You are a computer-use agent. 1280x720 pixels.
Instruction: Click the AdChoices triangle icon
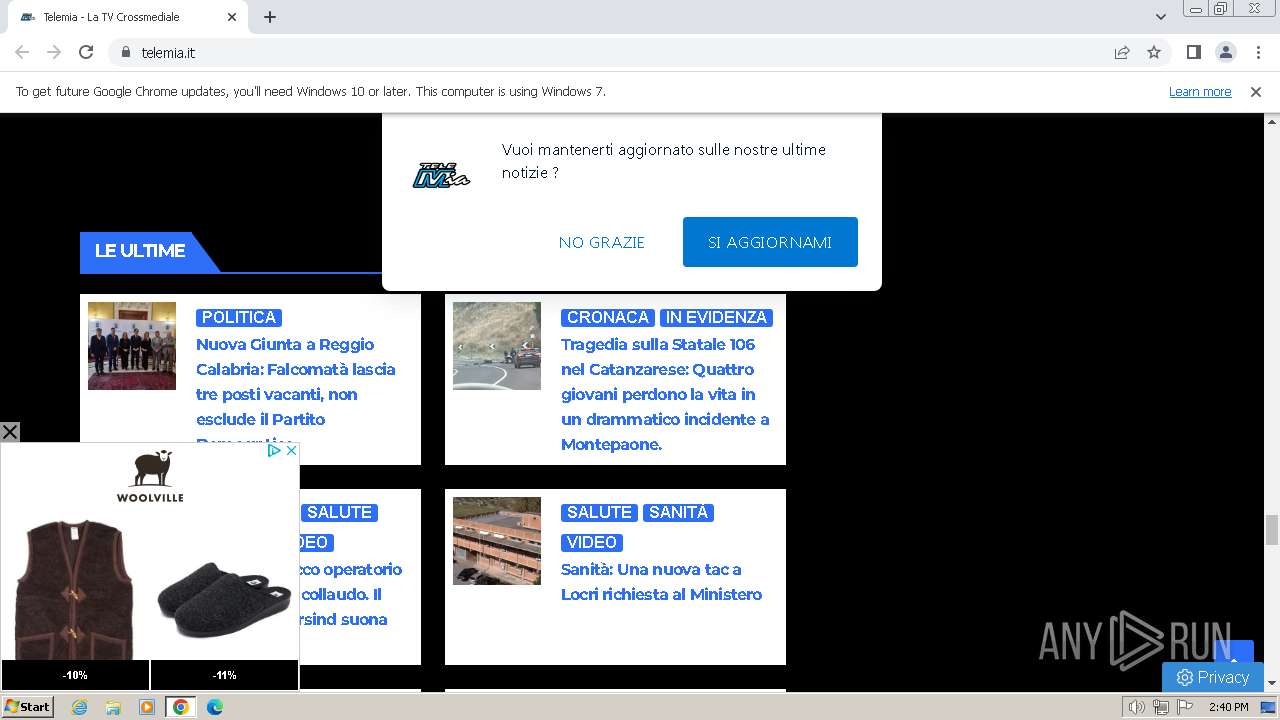274,451
